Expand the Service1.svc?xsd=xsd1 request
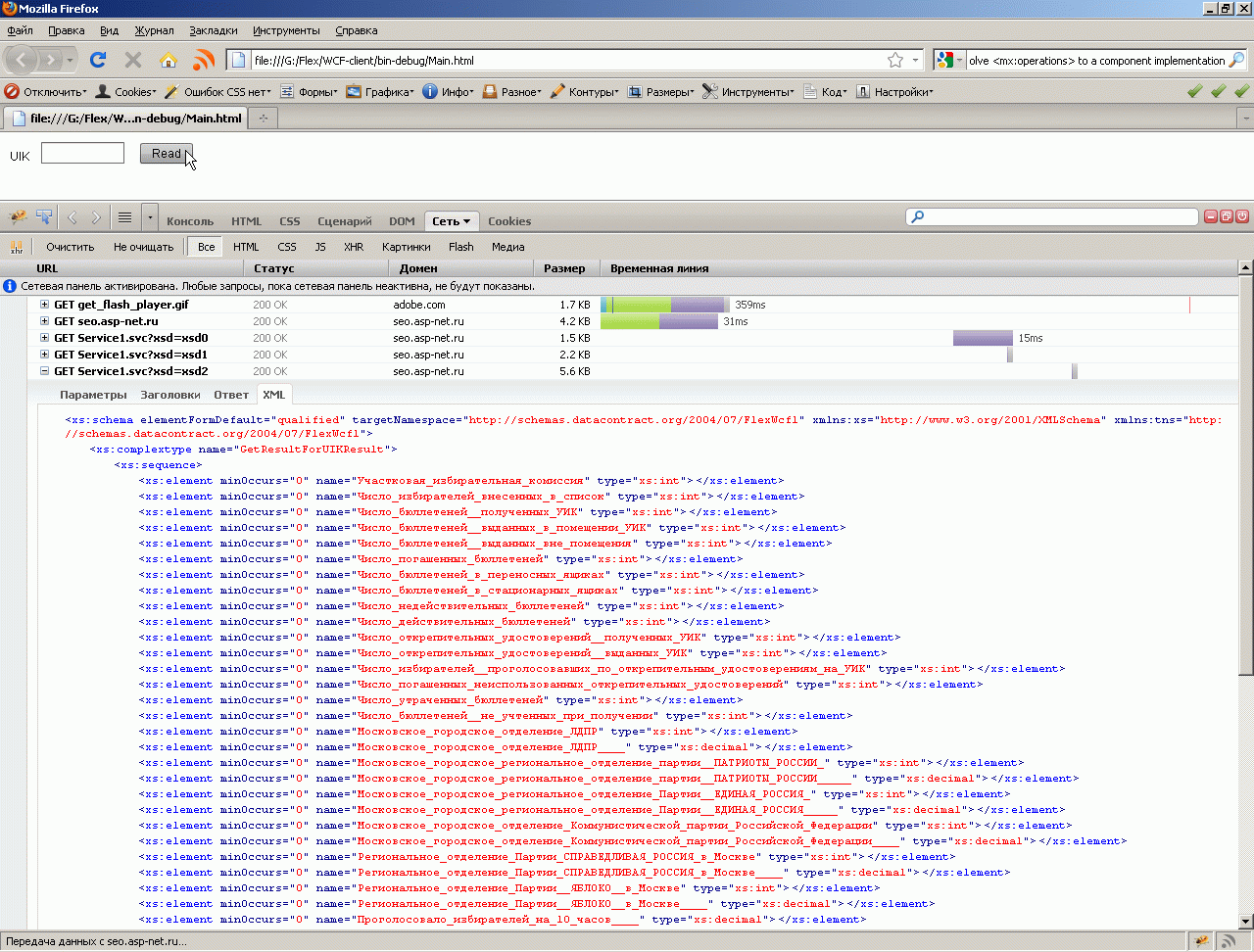The height and width of the screenshot is (952, 1254). [44, 355]
